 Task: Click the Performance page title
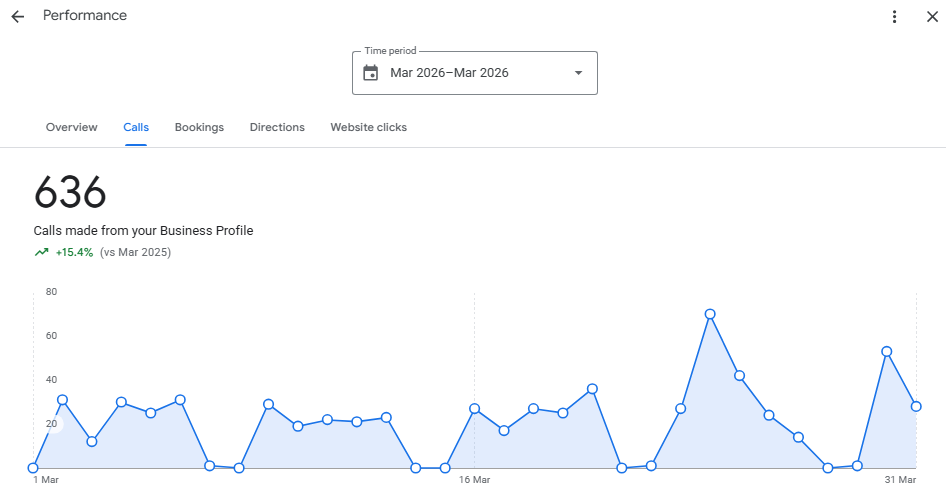pyautogui.click(x=84, y=16)
